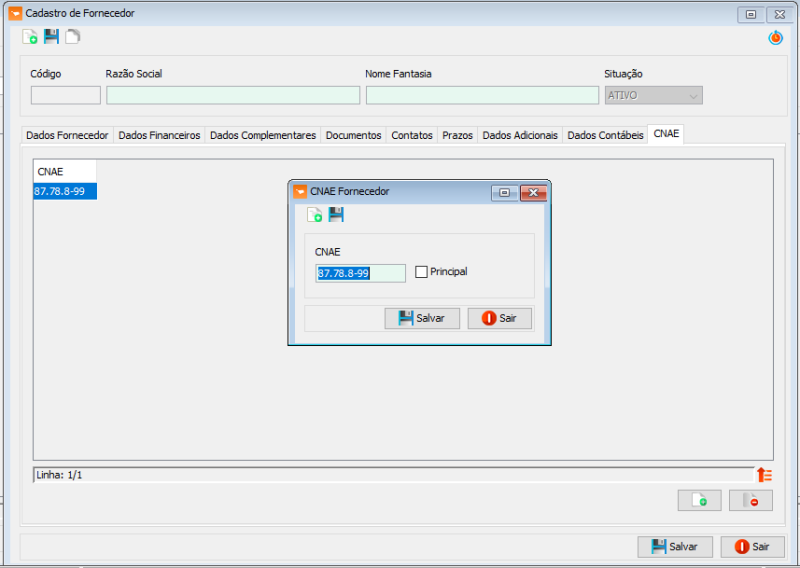Maximize the CNAE Fornecedor dialog
800x568 pixels.
point(504,192)
